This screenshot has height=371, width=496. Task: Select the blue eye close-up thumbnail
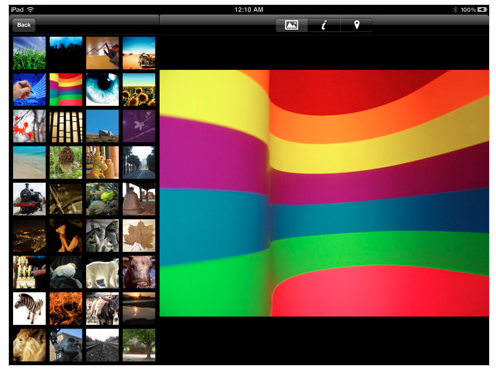pyautogui.click(x=102, y=90)
